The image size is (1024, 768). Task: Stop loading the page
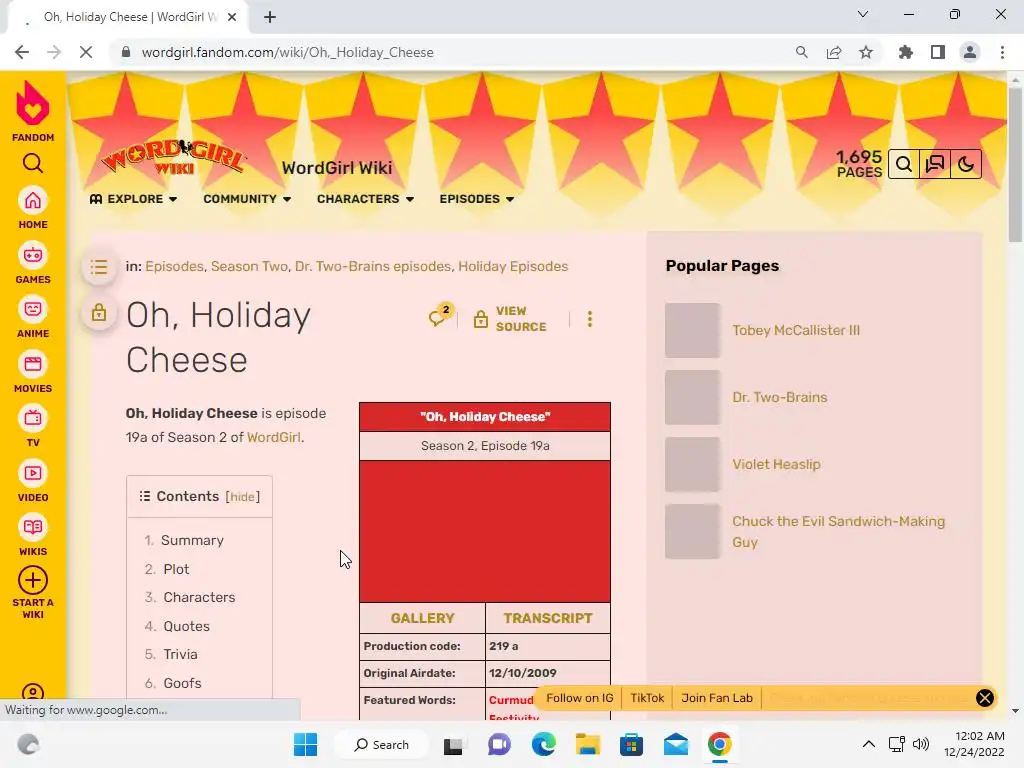[x=86, y=52]
